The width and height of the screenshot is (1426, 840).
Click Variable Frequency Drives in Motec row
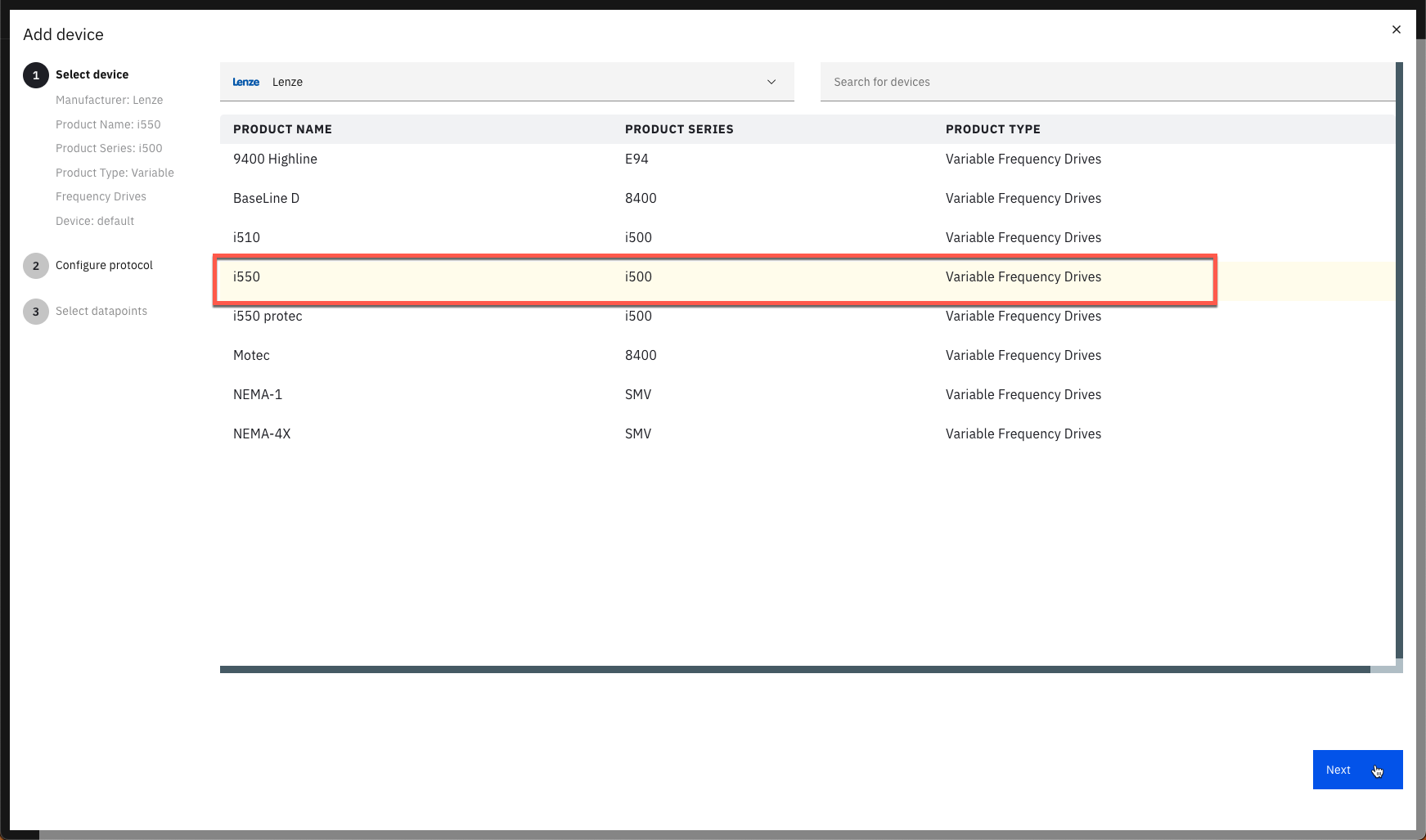(x=1023, y=355)
